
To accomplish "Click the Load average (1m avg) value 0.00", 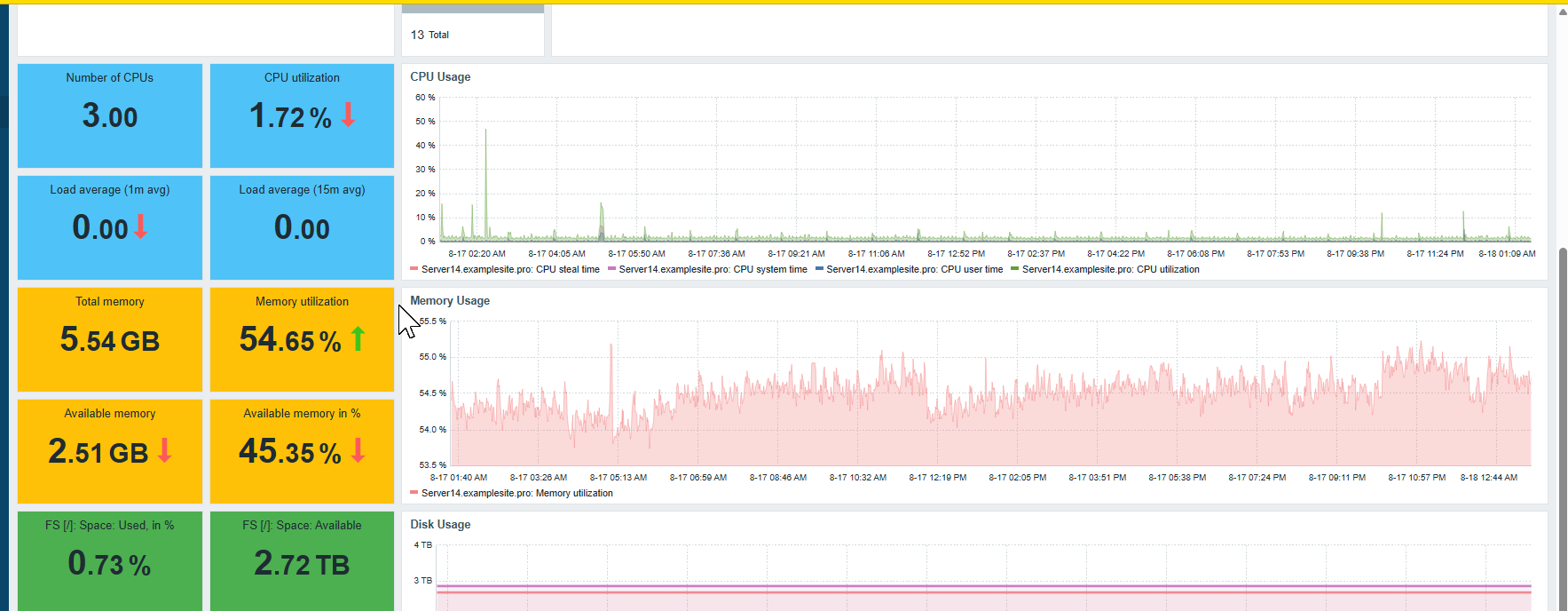I will pyautogui.click(x=100, y=228).
